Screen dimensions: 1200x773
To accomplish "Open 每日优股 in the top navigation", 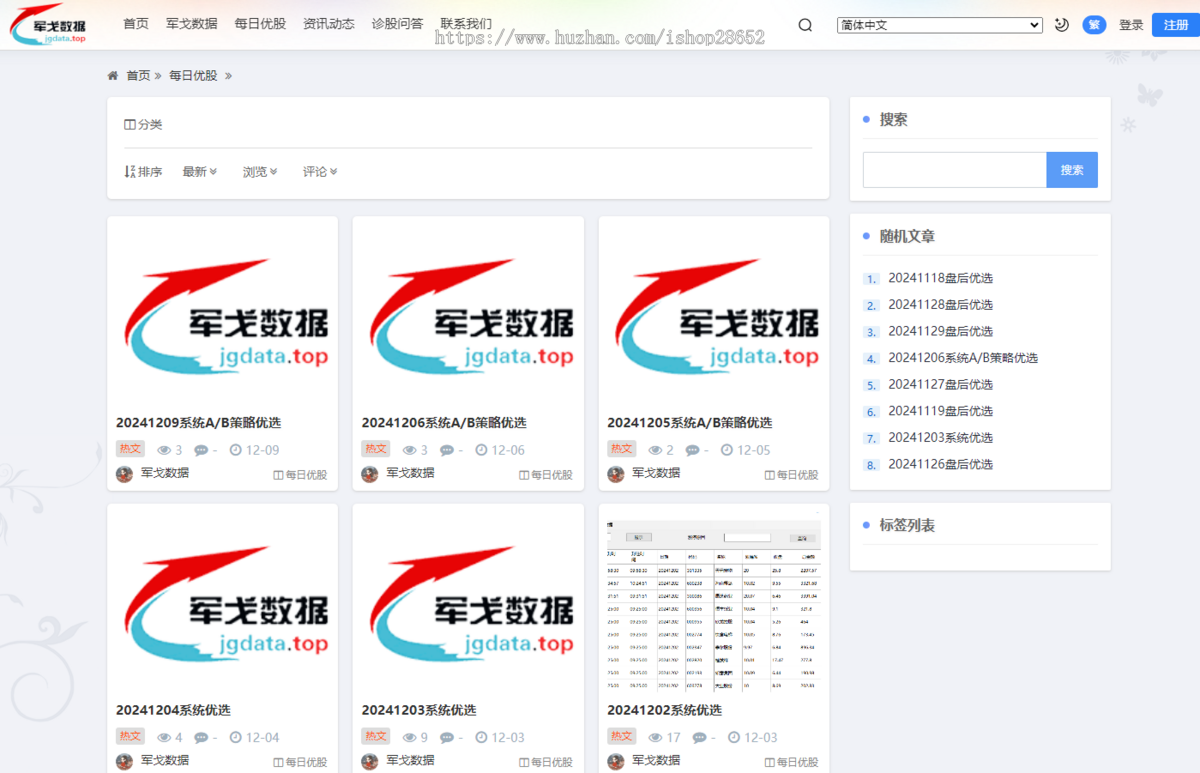I will (x=260, y=24).
